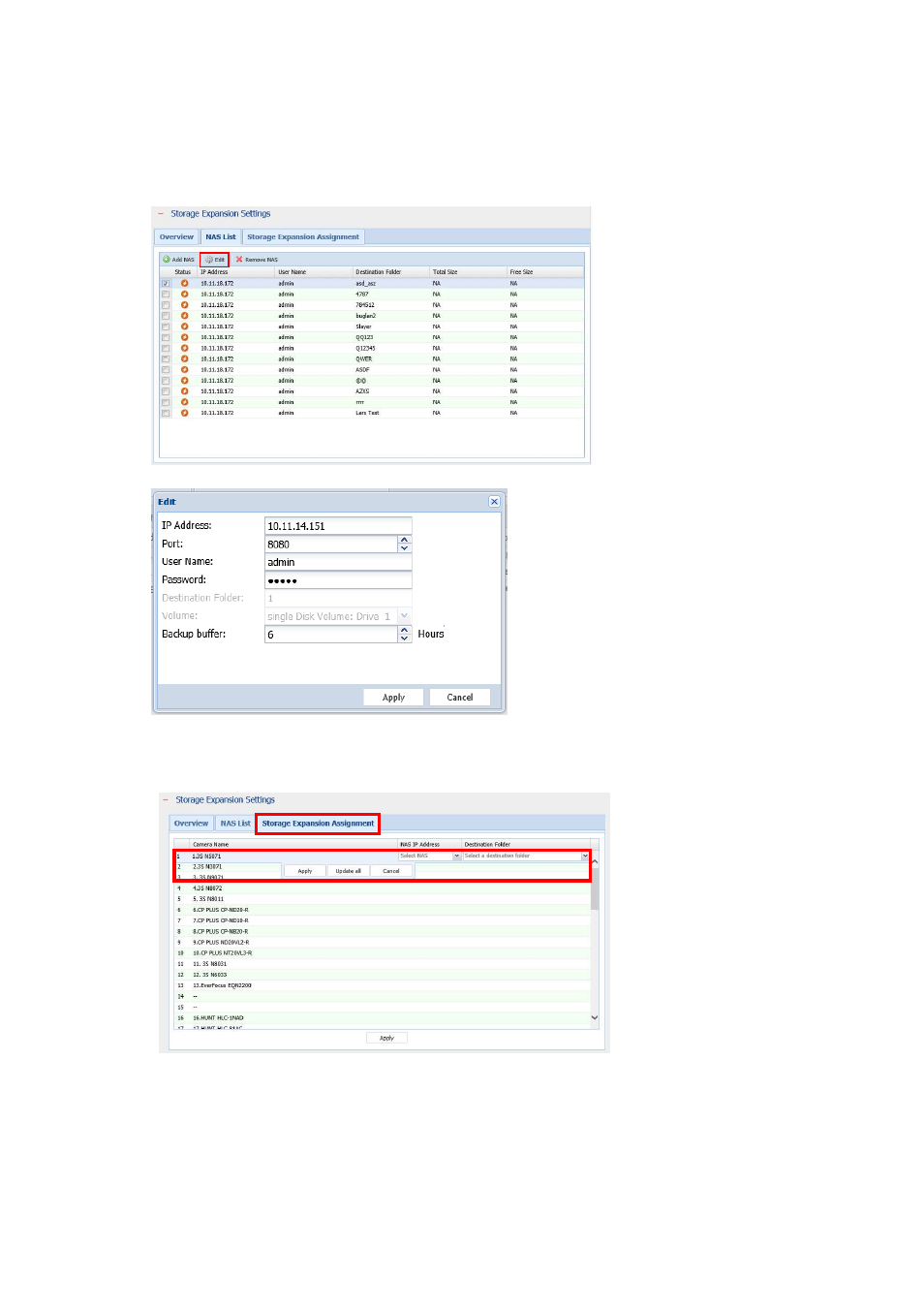The width and height of the screenshot is (924, 1308).
Task: Switch to Overview tab above the NAS table
Action: pos(176,237)
